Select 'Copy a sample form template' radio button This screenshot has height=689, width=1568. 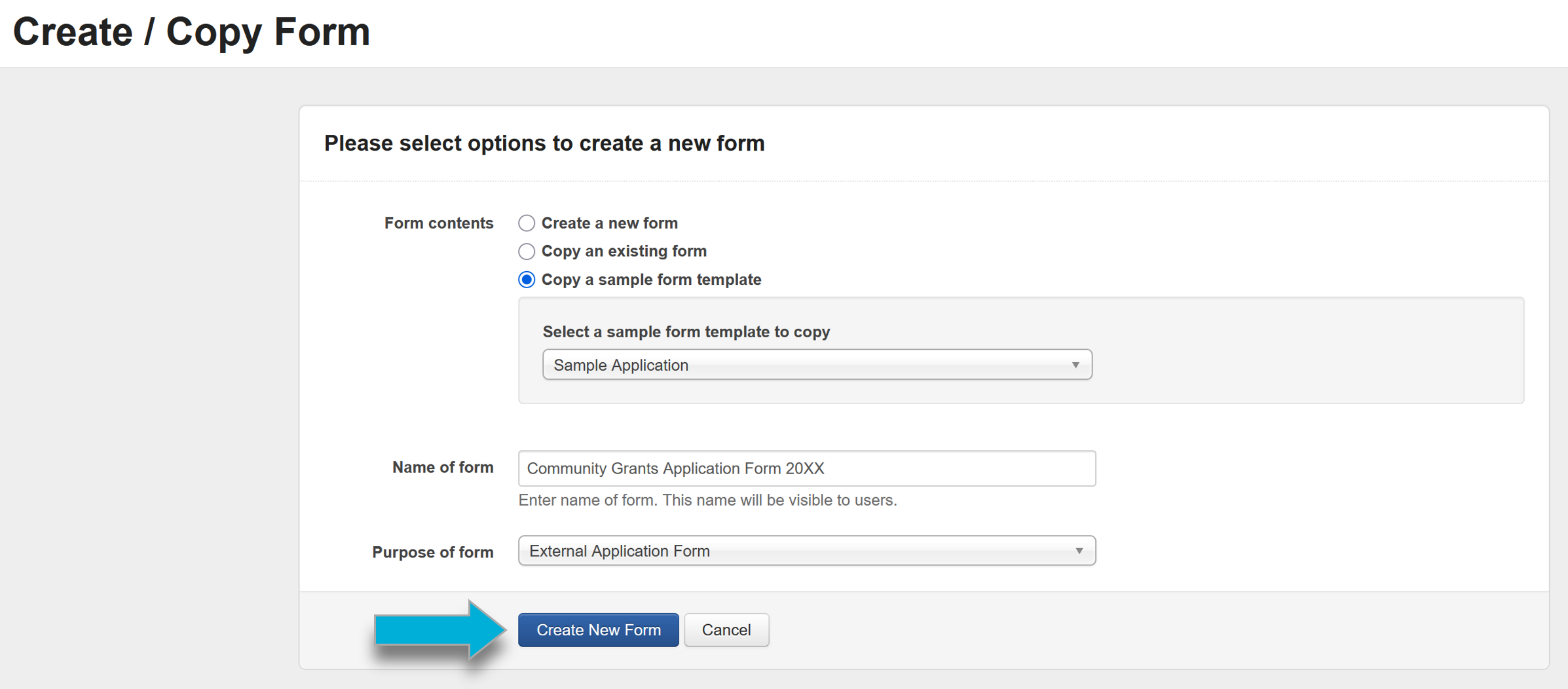tap(527, 280)
